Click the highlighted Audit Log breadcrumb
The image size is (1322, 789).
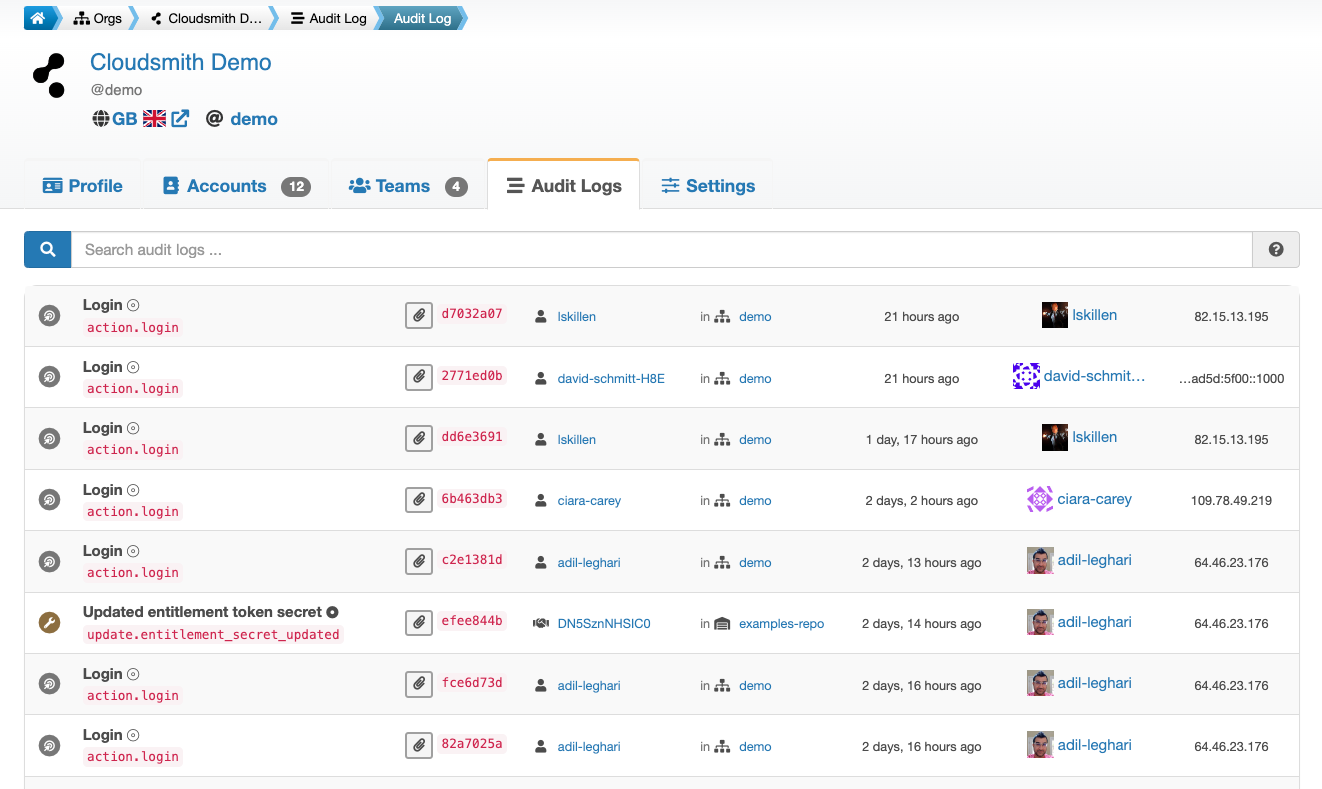(x=422, y=18)
